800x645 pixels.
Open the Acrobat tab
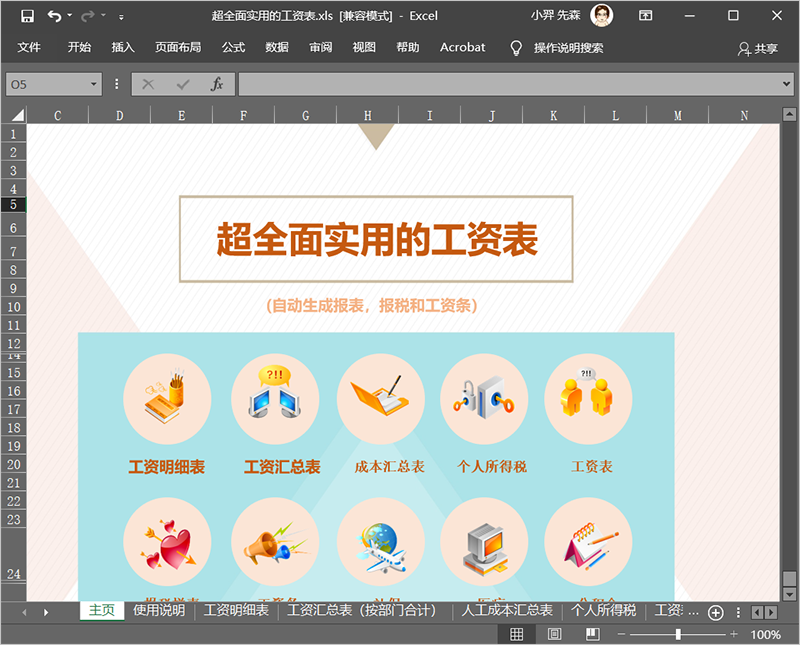point(462,47)
